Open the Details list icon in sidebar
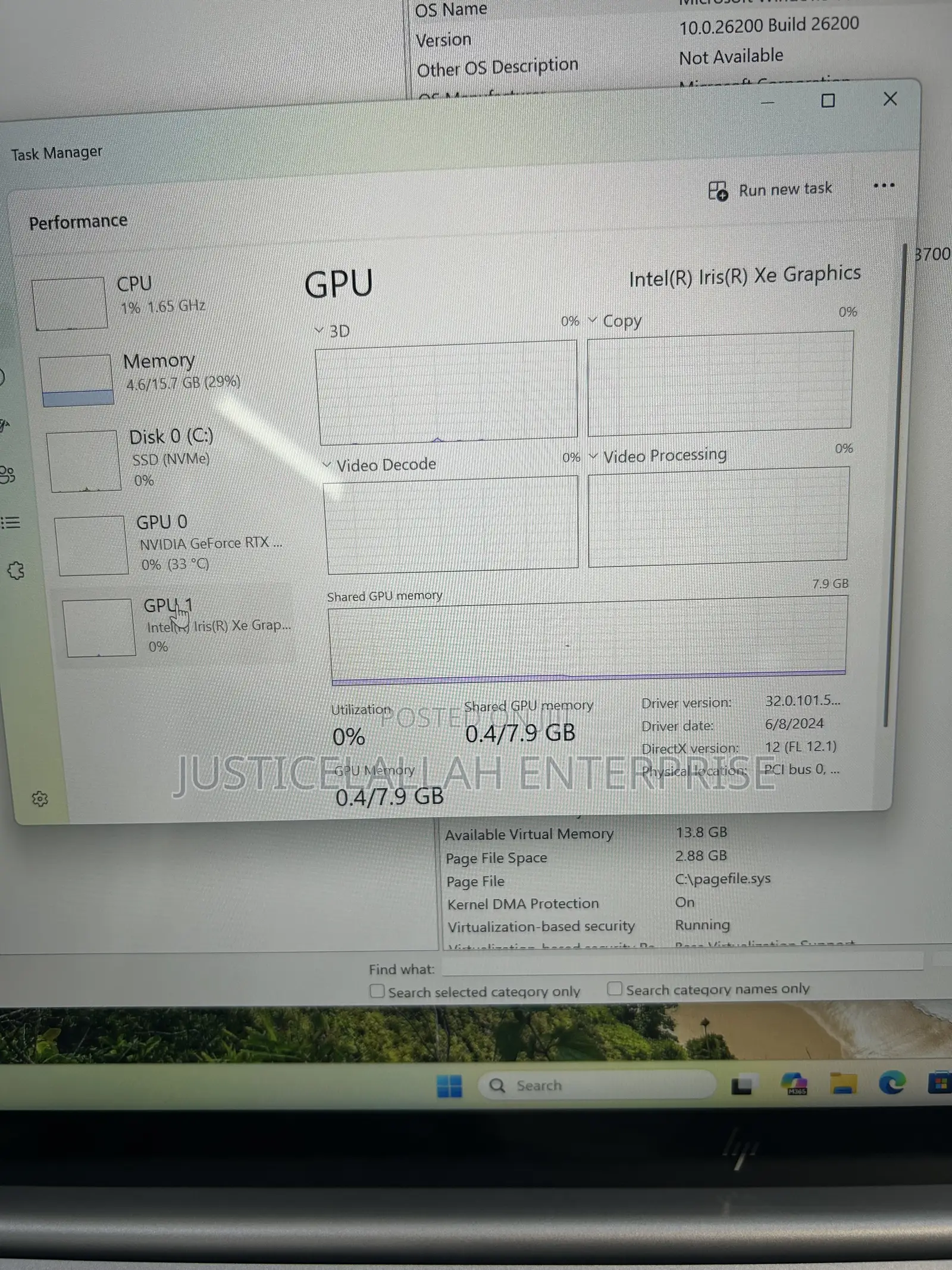The image size is (952, 1270). (x=10, y=523)
